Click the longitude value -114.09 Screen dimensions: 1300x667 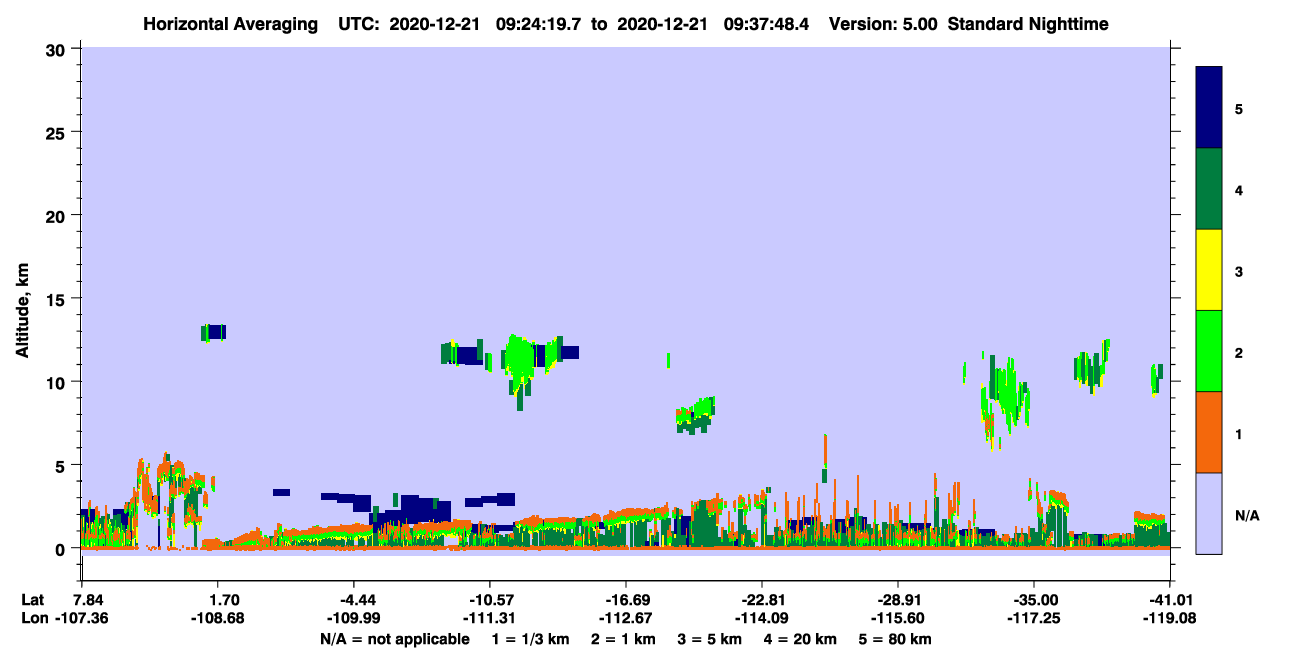[x=762, y=618]
